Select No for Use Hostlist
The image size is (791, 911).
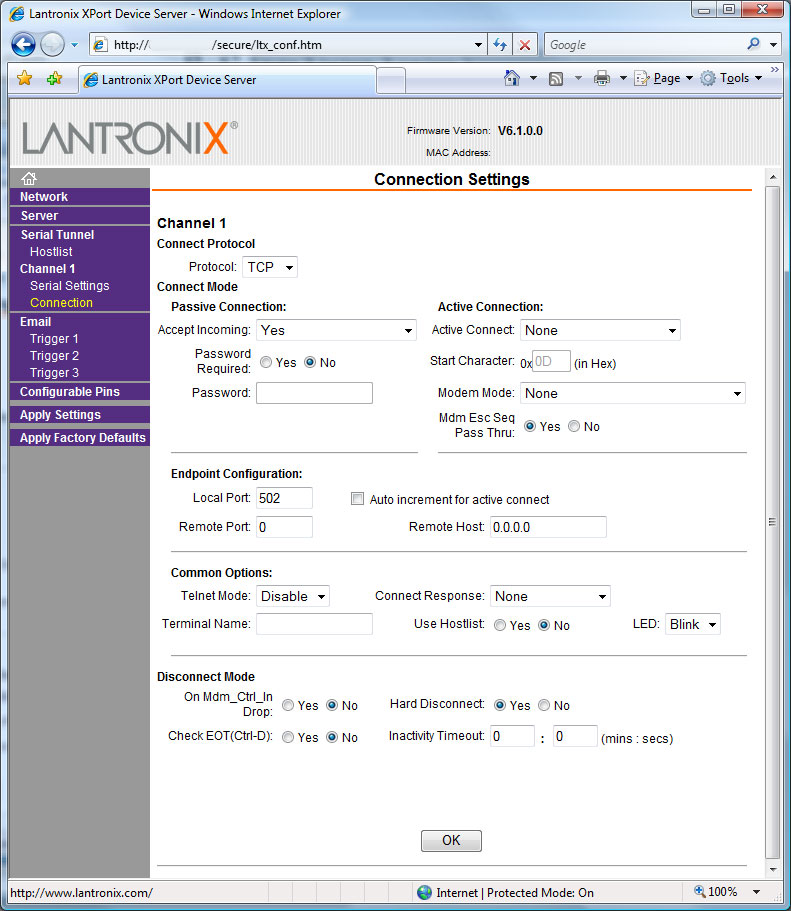coord(544,625)
